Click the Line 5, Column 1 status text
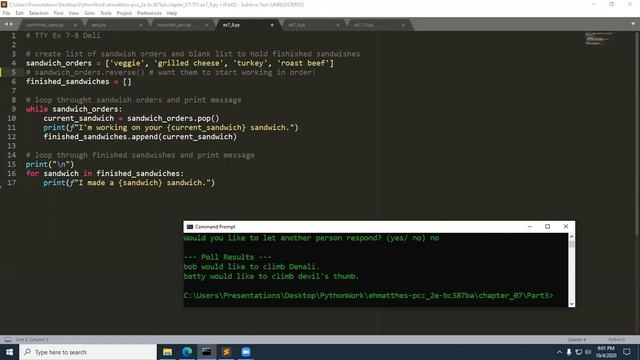This screenshot has height=360, width=640. [x=32, y=340]
